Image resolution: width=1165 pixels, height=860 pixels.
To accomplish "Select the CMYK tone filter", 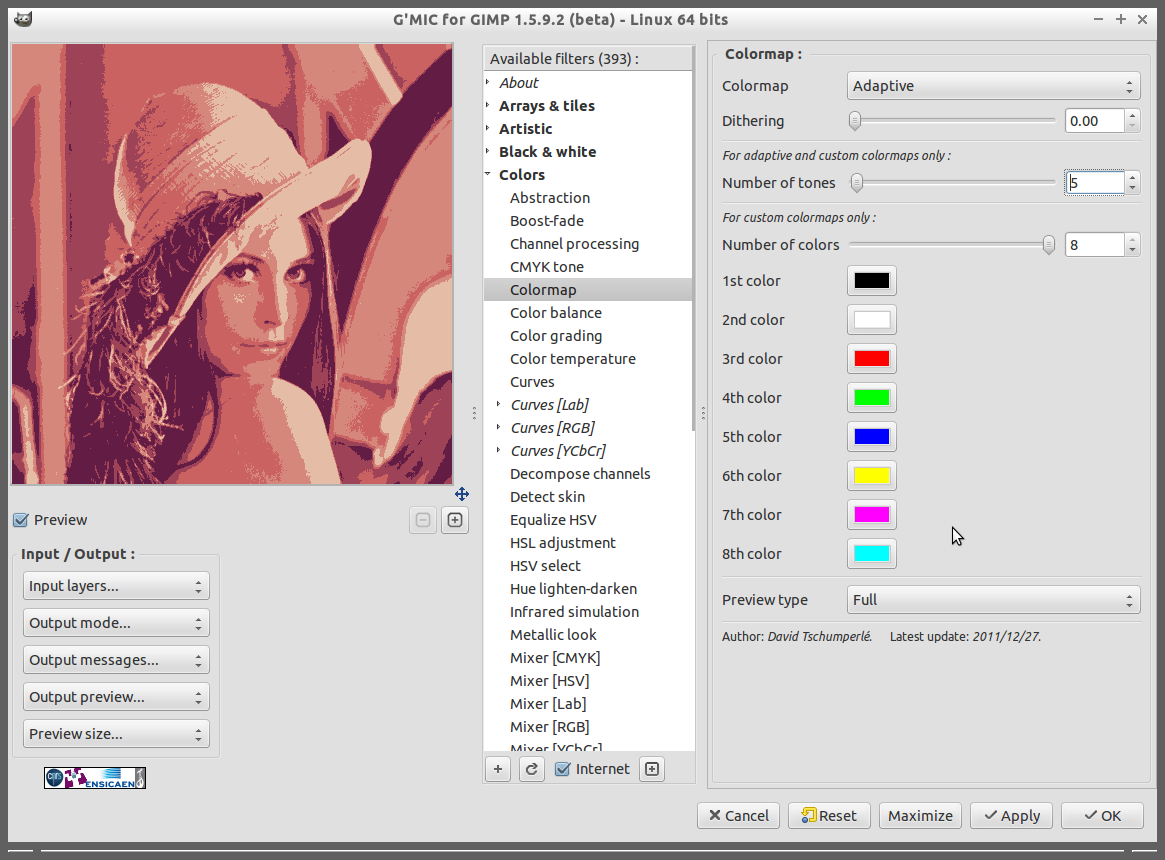I will [547, 267].
